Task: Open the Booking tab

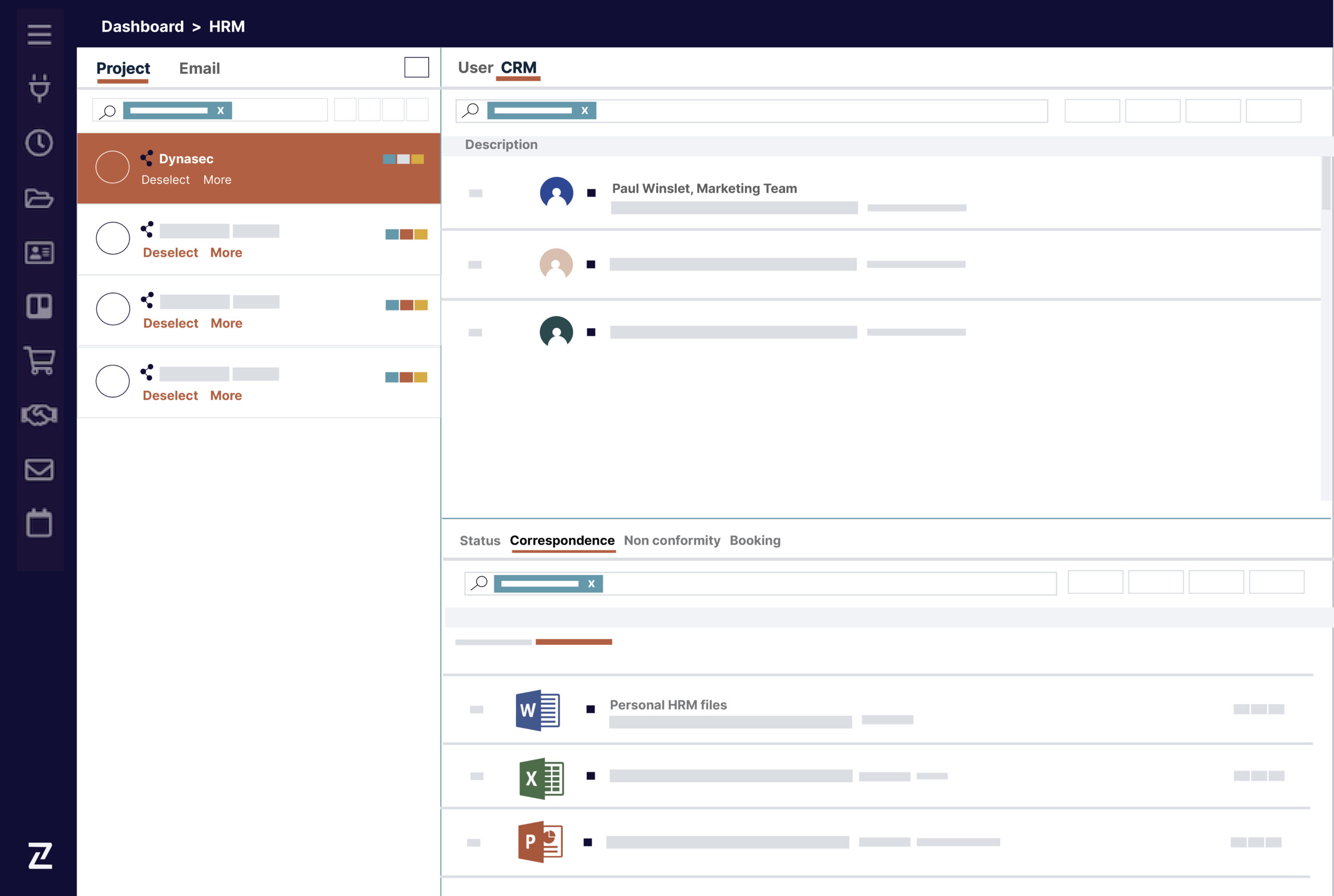Action: 755,541
